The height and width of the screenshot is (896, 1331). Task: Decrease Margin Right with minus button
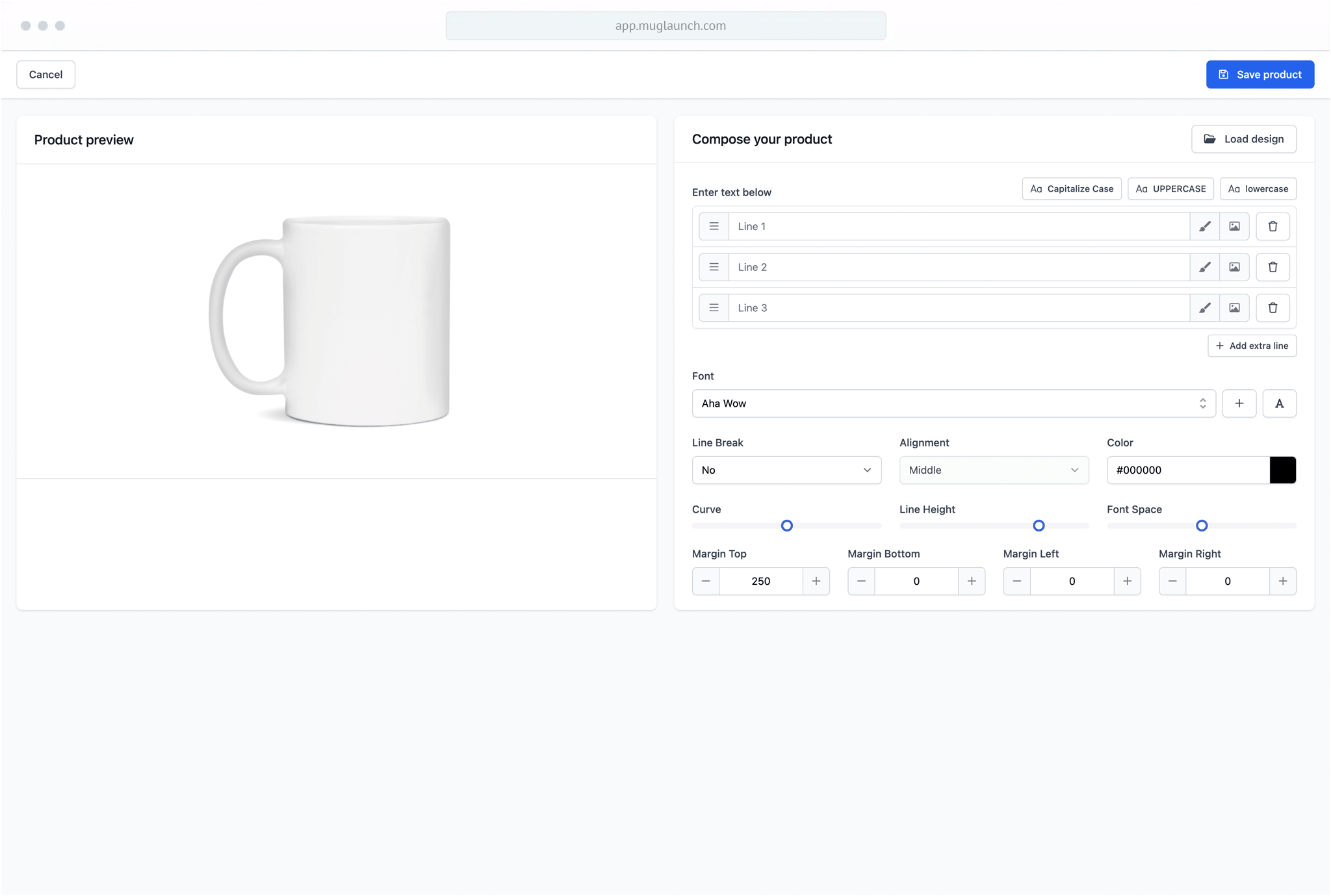(1172, 581)
